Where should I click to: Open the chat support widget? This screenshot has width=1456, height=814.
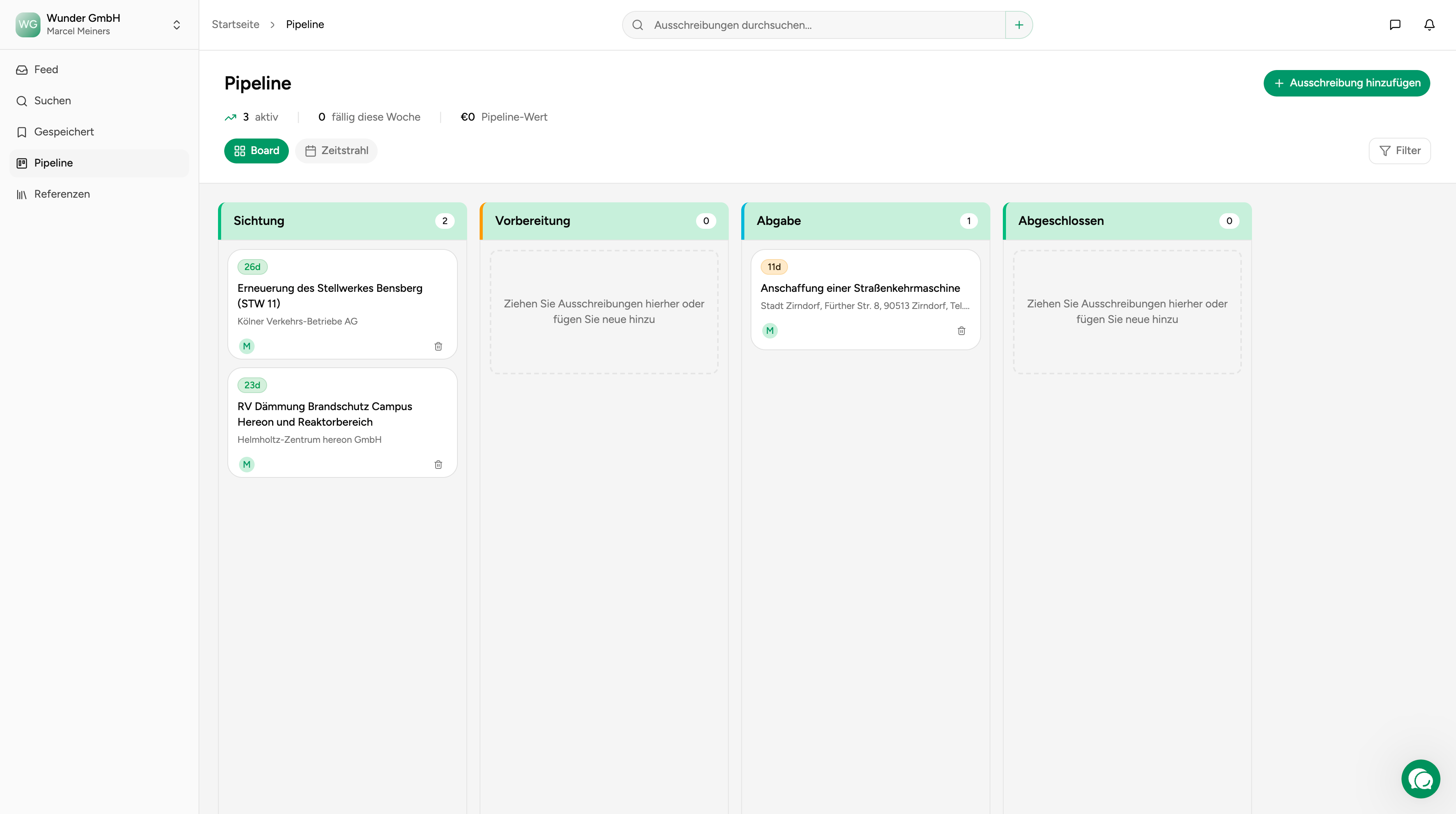(1420, 779)
